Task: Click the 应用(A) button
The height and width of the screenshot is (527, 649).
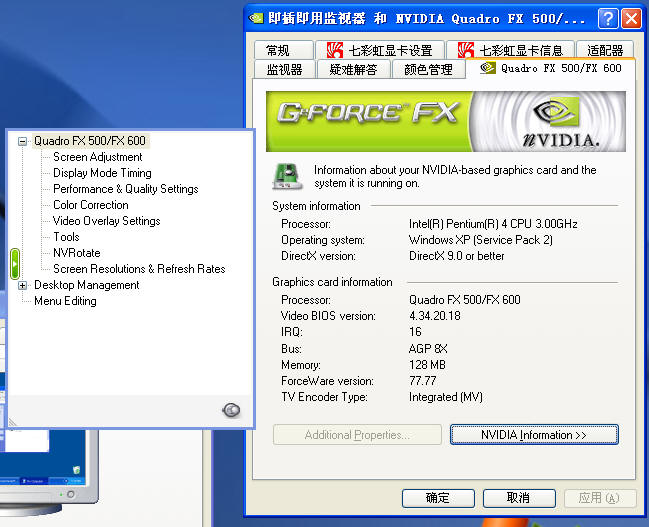Action: pos(600,498)
